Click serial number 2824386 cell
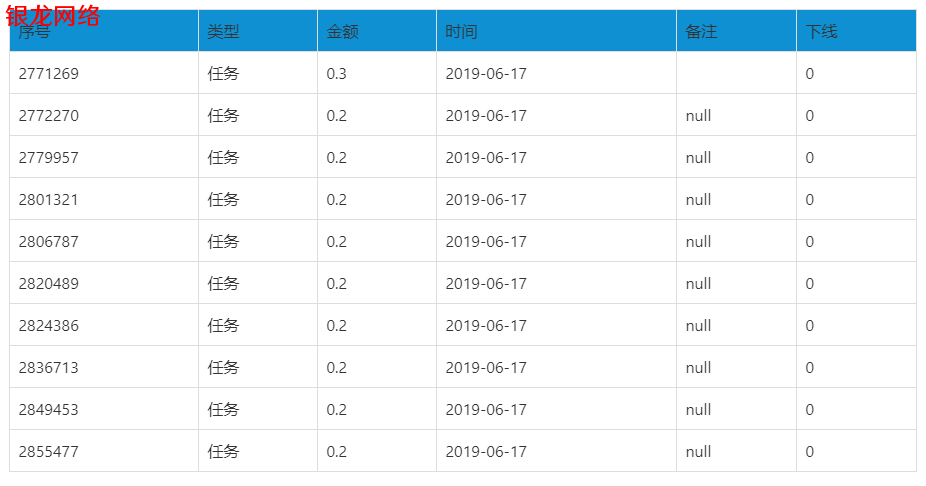 (104, 325)
